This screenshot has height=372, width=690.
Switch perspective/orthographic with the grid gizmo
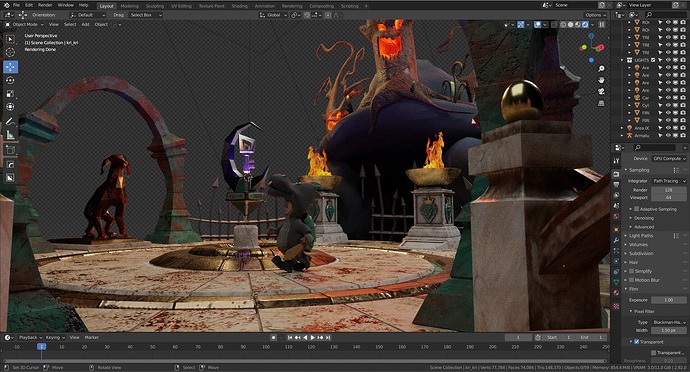pyautogui.click(x=601, y=103)
